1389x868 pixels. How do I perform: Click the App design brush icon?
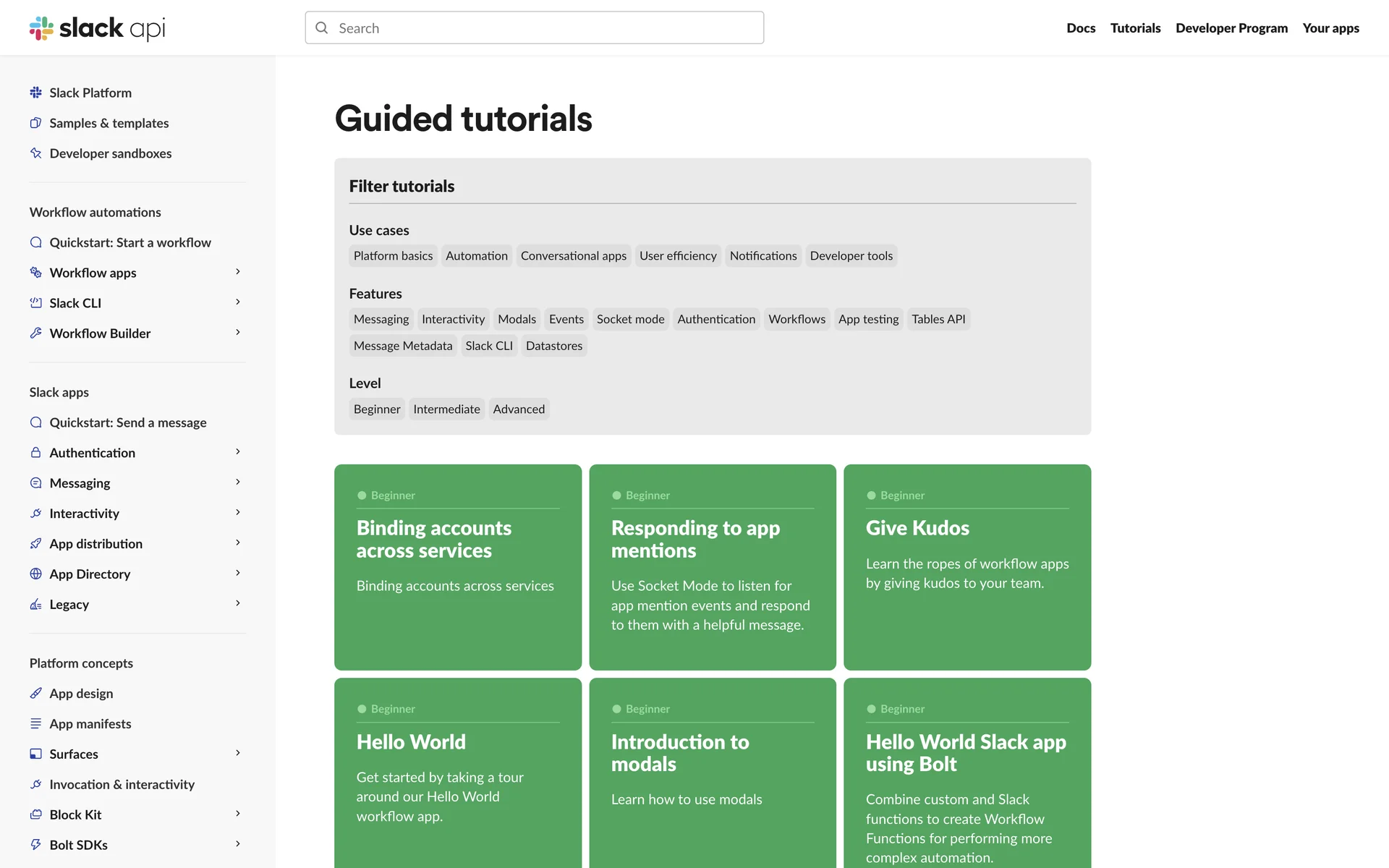[x=35, y=693]
